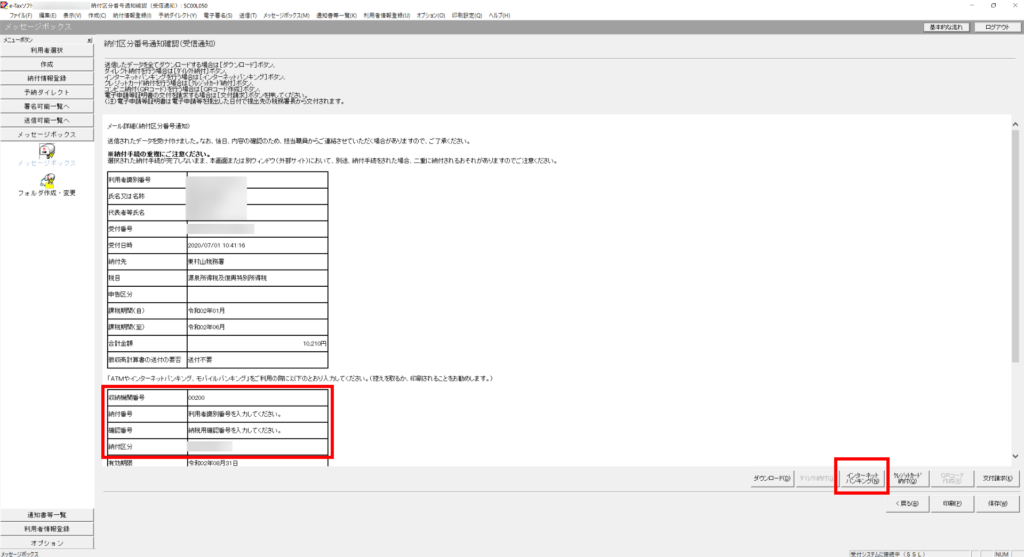
Task: Open the オプション(O) menu in menu bar
Action: click(430, 17)
